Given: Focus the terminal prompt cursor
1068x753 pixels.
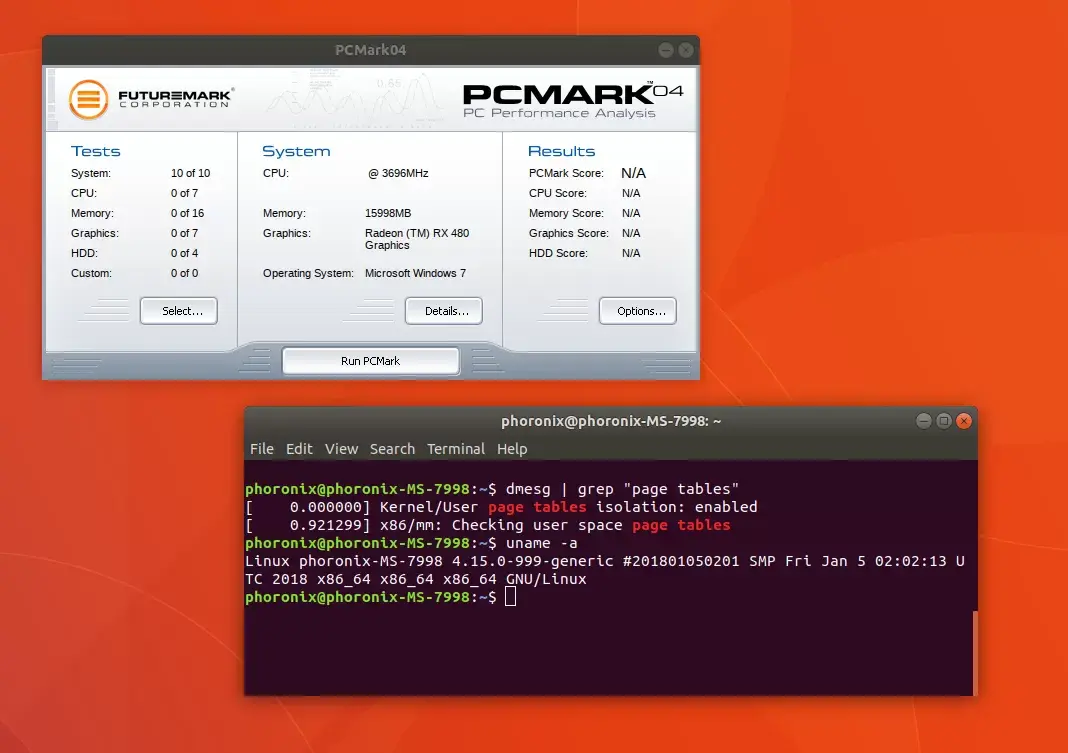Looking at the screenshot, I should (x=510, y=597).
